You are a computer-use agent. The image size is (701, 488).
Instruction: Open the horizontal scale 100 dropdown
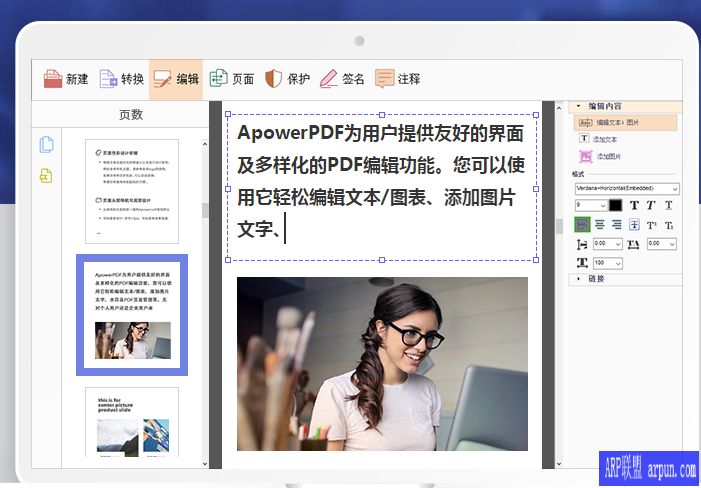point(608,263)
